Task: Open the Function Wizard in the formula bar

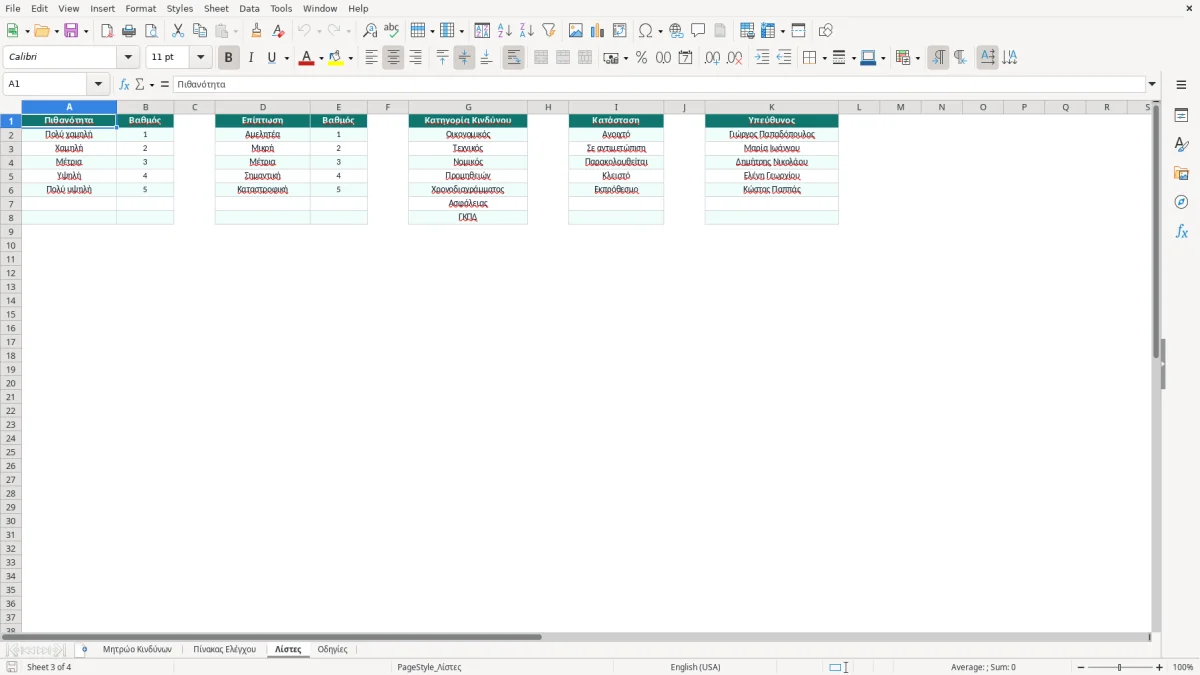Action: 124,85
